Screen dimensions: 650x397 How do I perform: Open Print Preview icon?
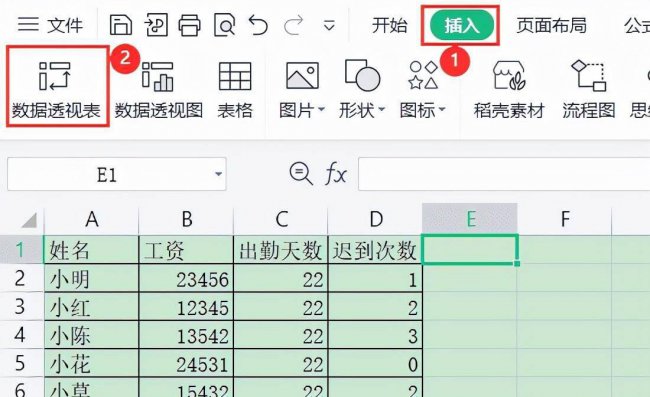click(224, 25)
